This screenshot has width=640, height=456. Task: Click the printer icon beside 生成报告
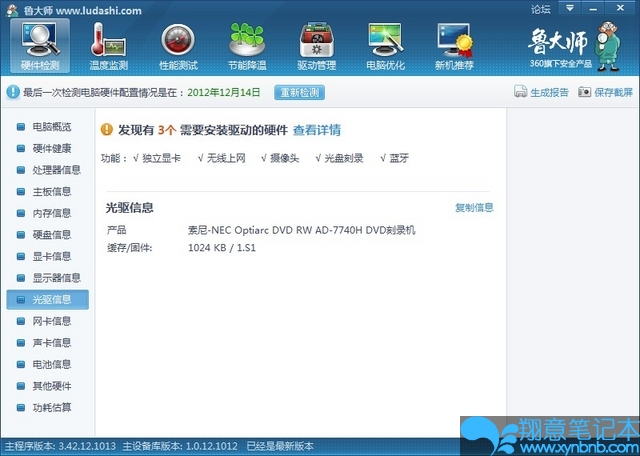520,91
